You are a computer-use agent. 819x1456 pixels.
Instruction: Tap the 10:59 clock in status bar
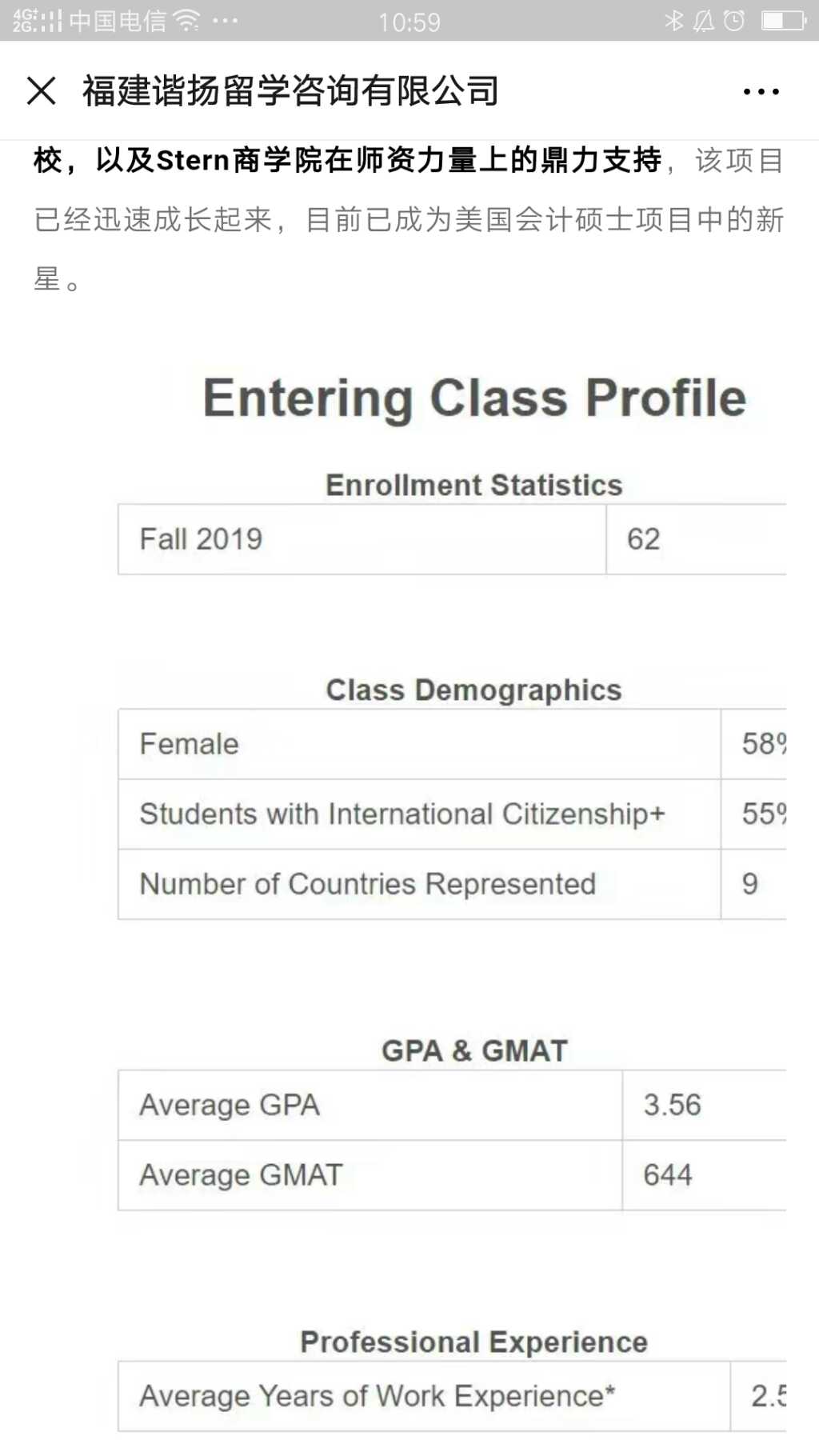point(409,22)
